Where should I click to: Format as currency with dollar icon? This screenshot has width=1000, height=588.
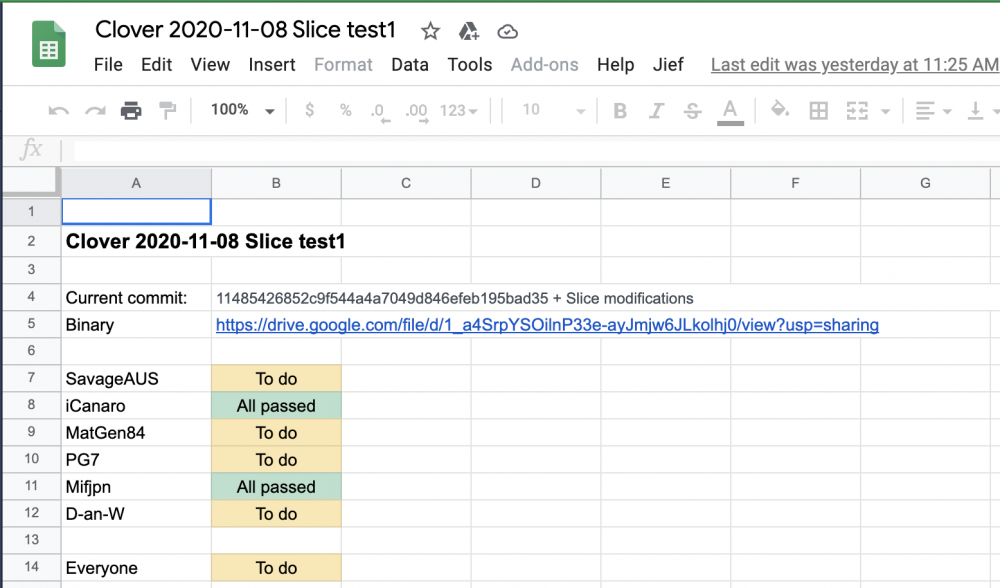309,110
